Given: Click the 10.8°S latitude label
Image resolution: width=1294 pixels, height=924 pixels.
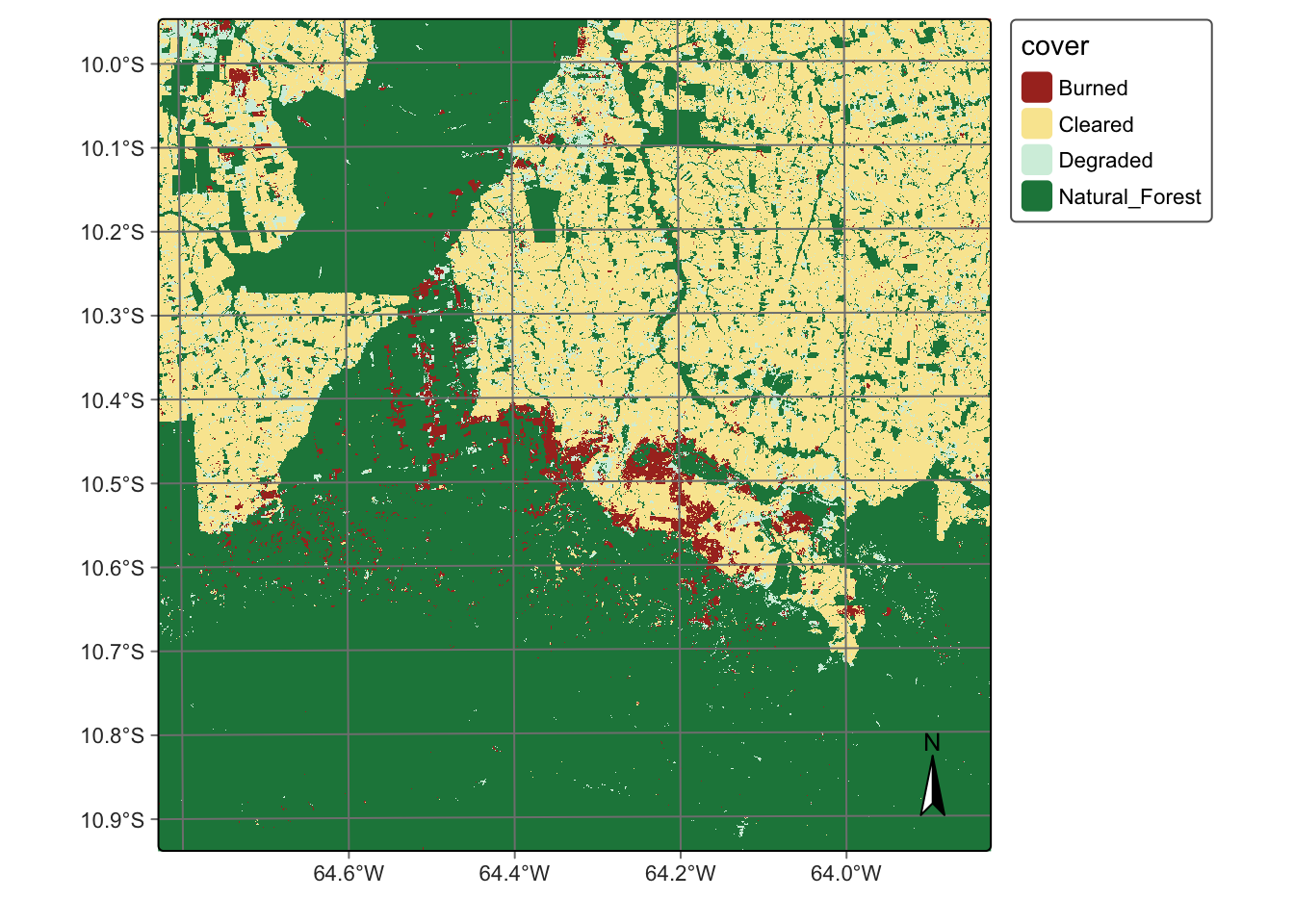Looking at the screenshot, I should coord(113,736).
